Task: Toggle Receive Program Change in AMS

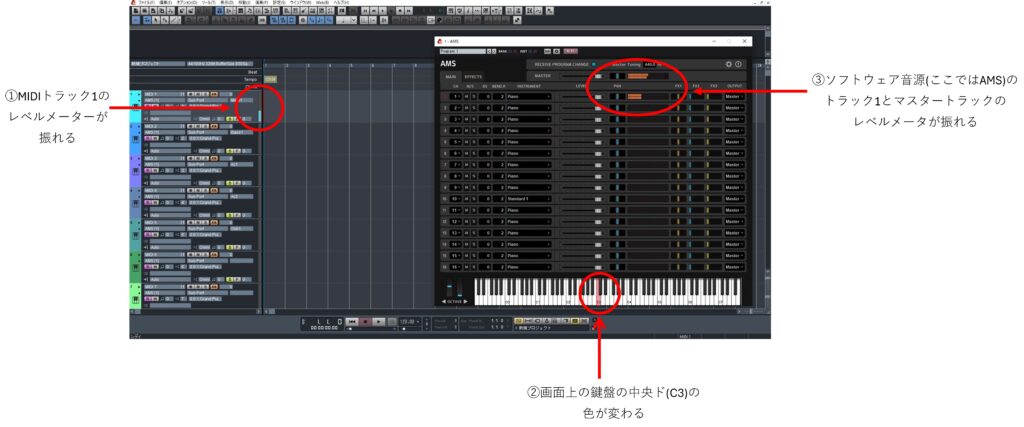Action: coord(593,64)
